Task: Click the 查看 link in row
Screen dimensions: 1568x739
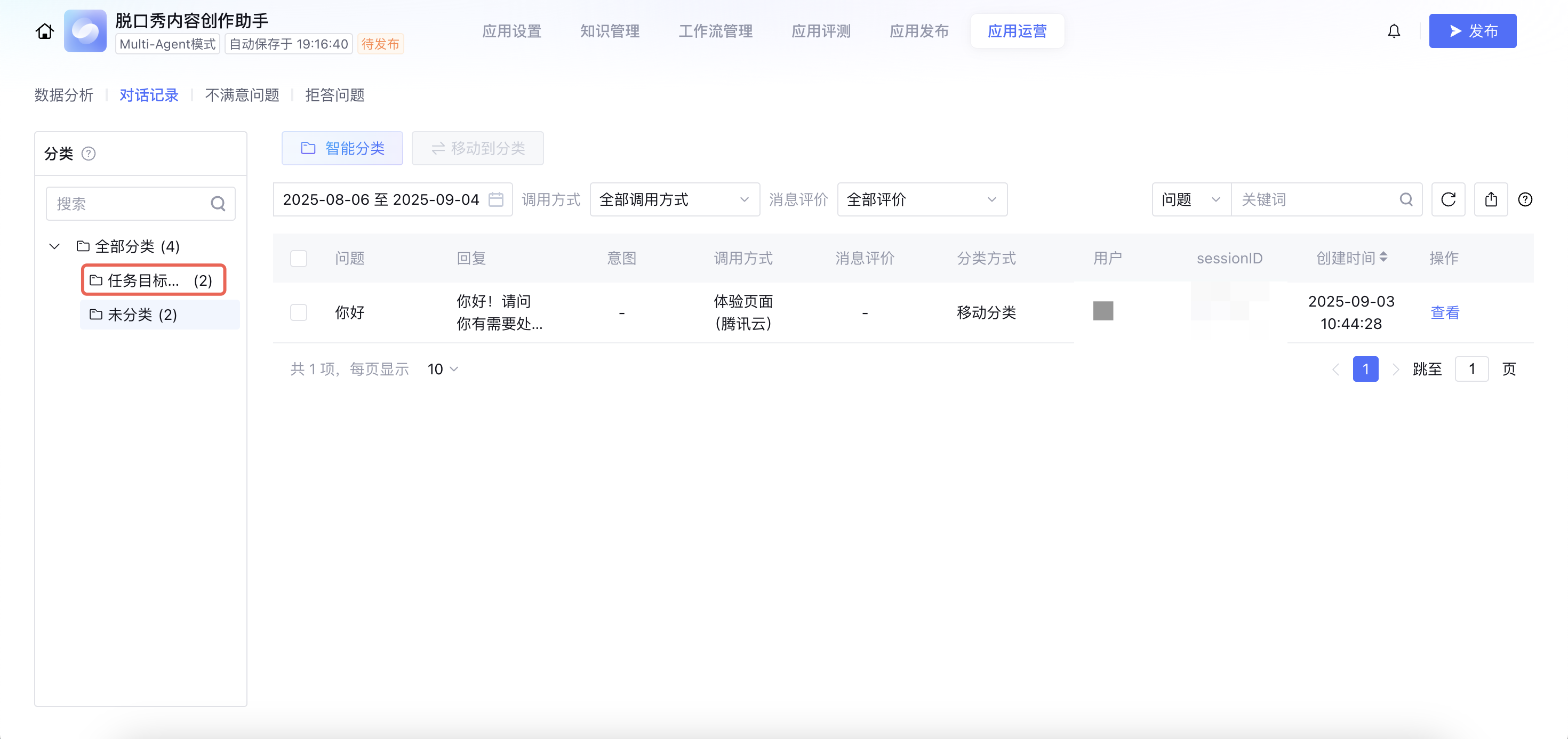Action: pos(1444,313)
